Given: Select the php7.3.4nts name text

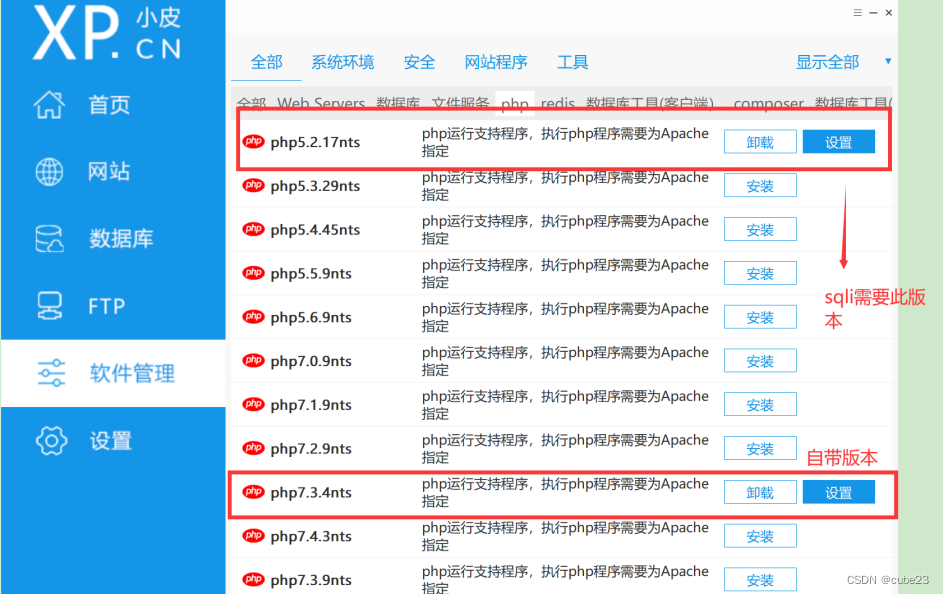Looking at the screenshot, I should tap(311, 493).
